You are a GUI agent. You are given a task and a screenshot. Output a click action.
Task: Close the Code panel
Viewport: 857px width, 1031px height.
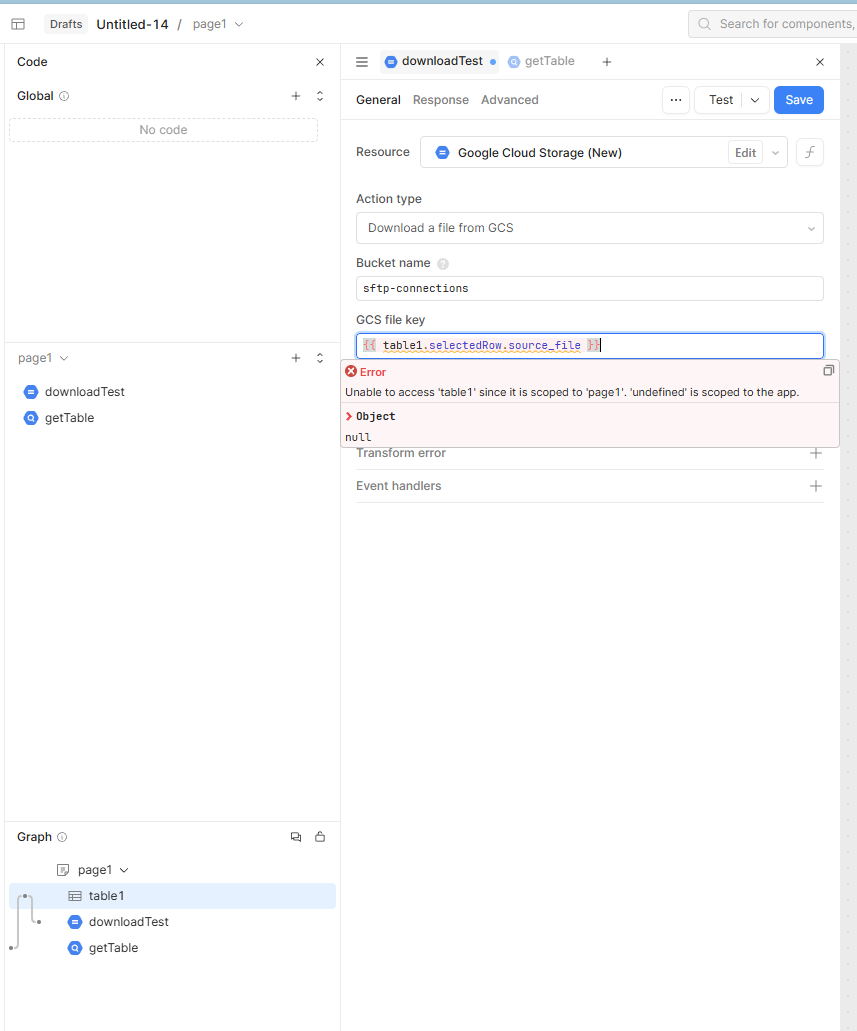320,62
